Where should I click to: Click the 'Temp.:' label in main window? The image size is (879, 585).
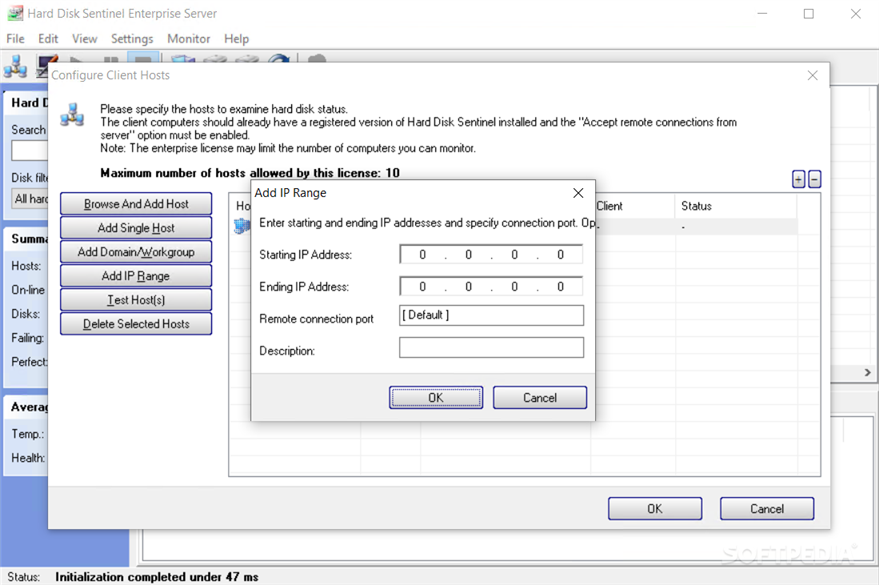(27, 434)
